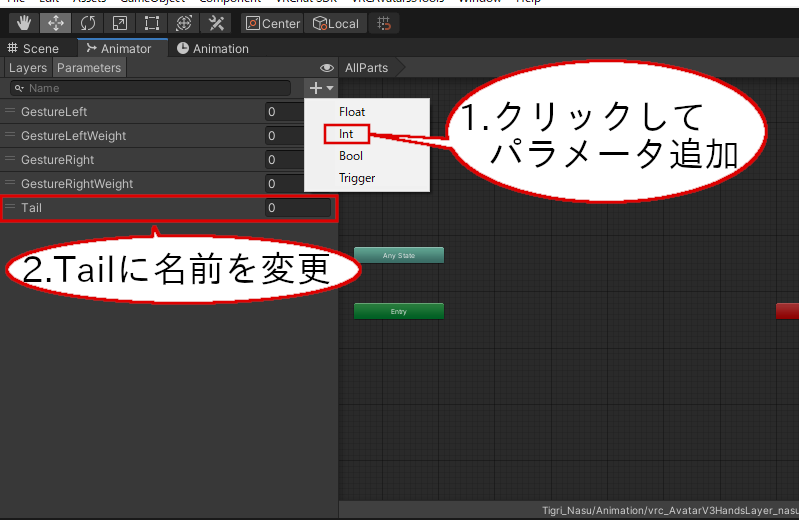Select the Rect transform tool
The height and width of the screenshot is (520, 799).
[152, 23]
